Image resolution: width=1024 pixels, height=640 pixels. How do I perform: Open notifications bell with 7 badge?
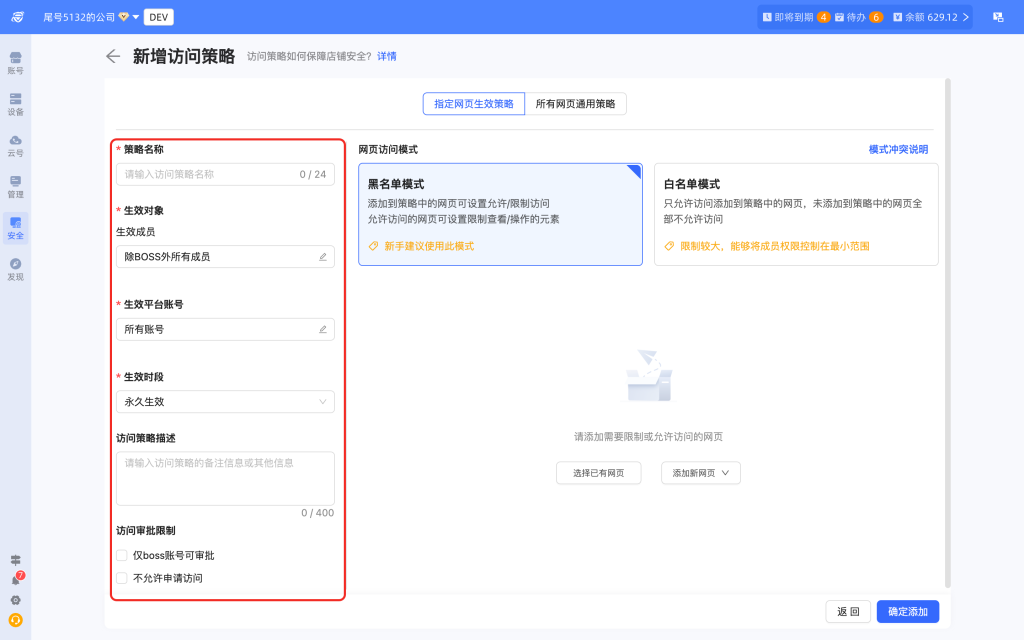coord(15,580)
